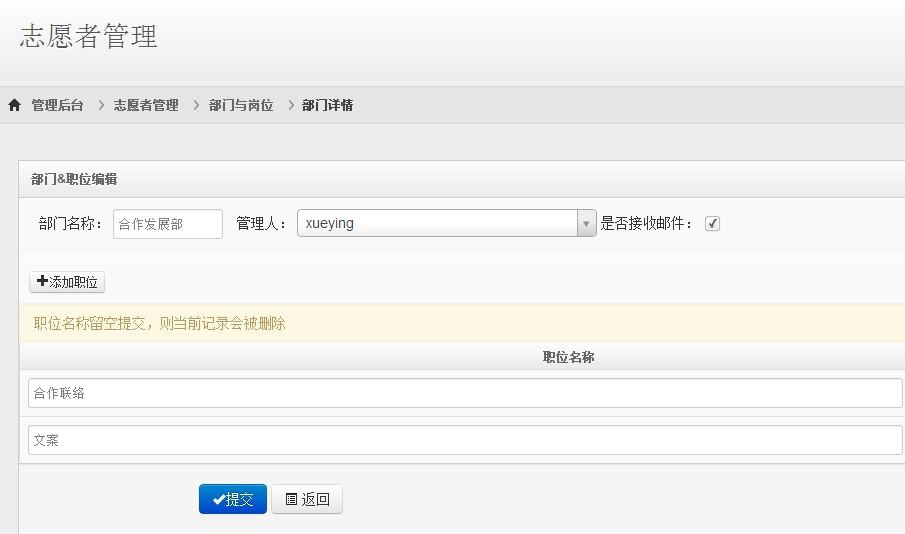
Task: Go to 志愿者管理 breadcrumb link
Action: (146, 105)
